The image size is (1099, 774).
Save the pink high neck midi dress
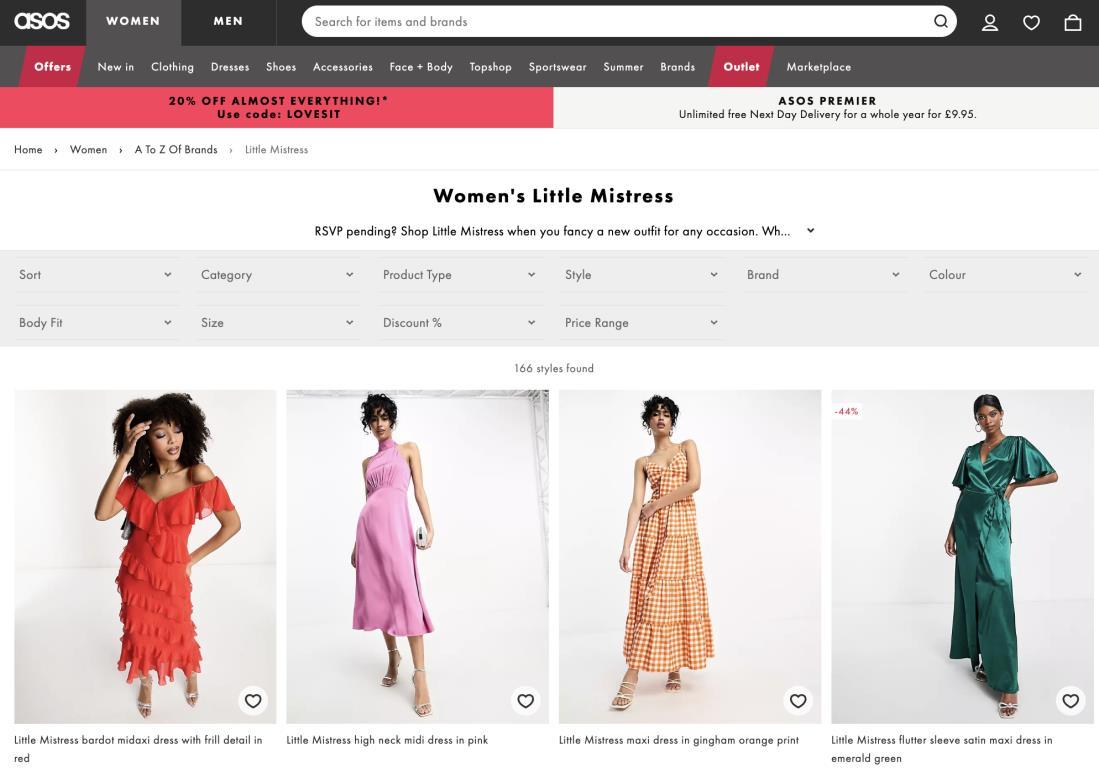click(526, 700)
